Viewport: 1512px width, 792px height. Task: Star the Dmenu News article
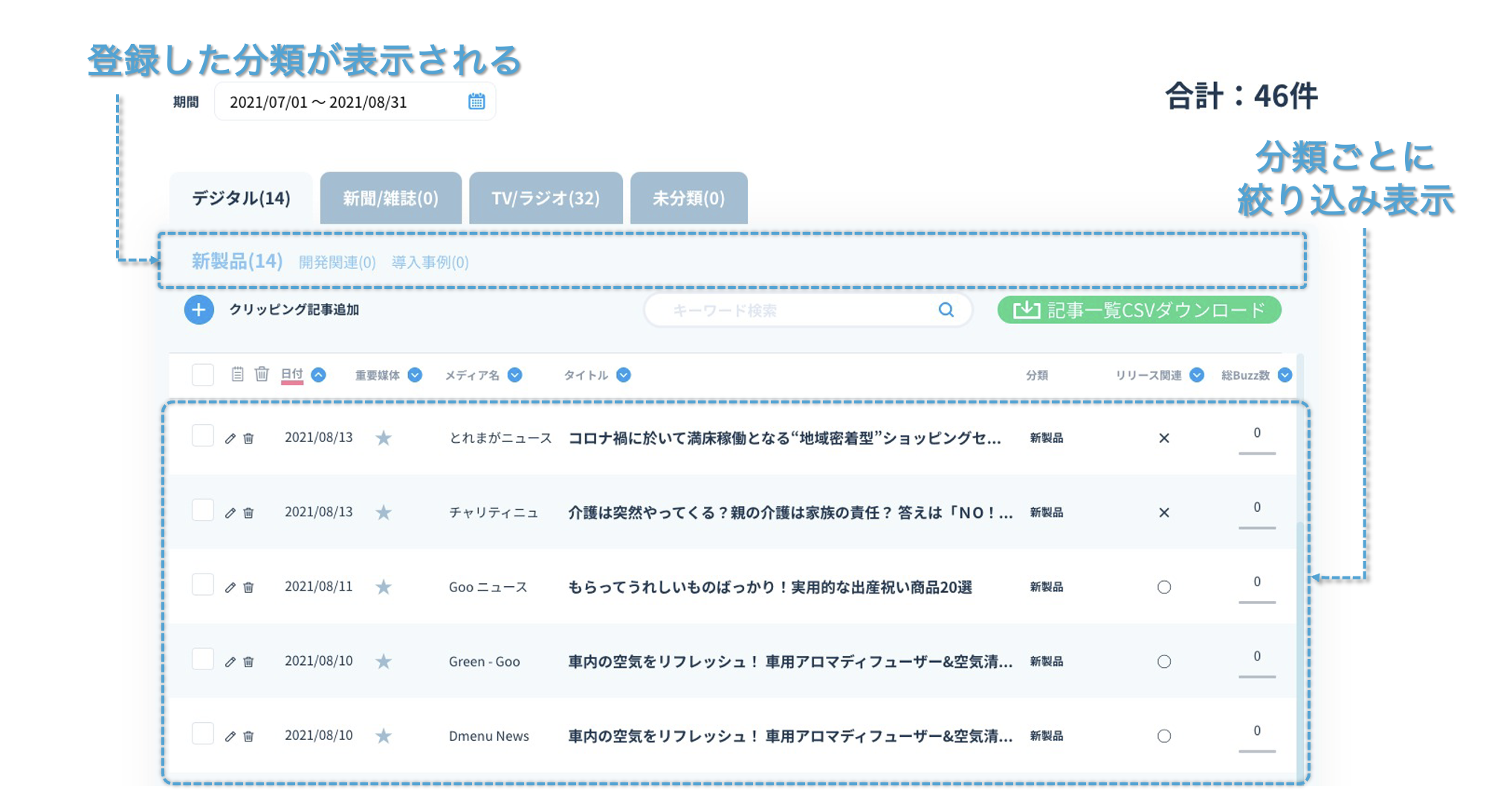point(384,736)
